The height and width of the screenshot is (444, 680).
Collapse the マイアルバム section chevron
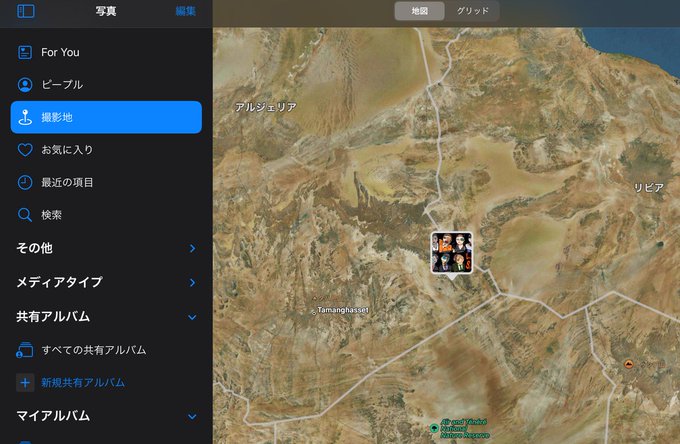193,417
